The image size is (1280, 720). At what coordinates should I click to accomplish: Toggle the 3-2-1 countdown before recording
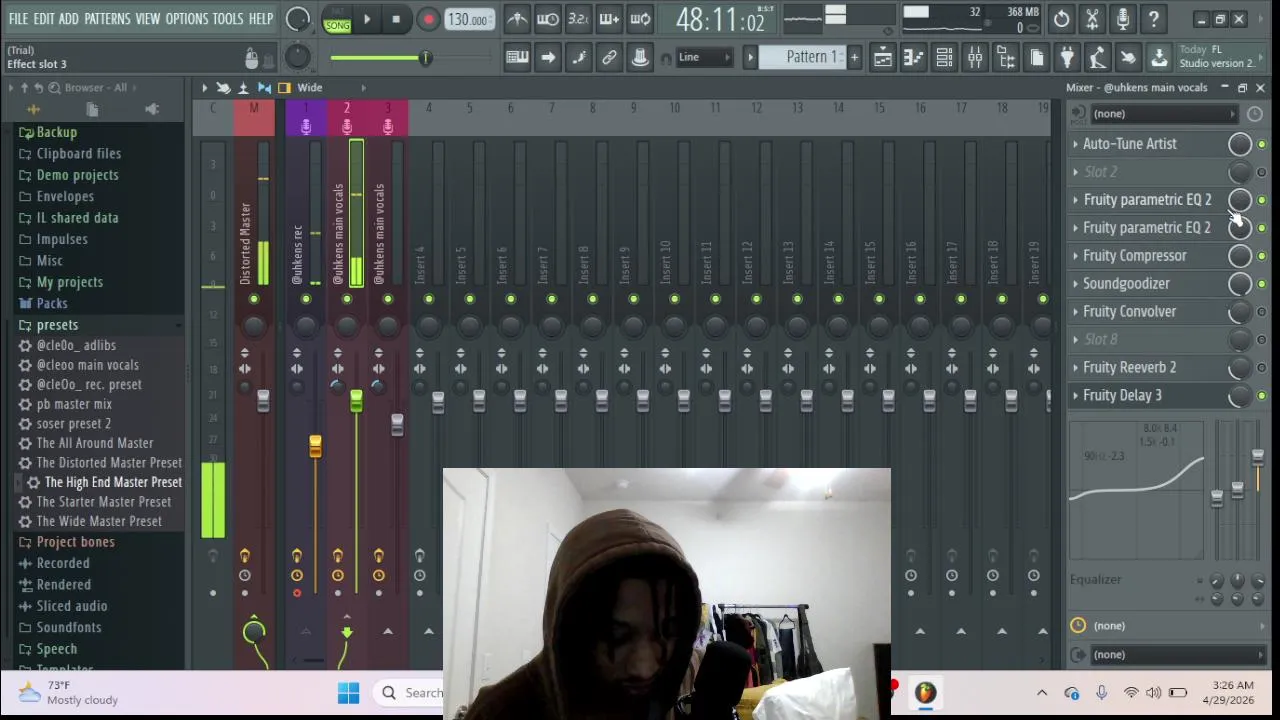click(579, 19)
